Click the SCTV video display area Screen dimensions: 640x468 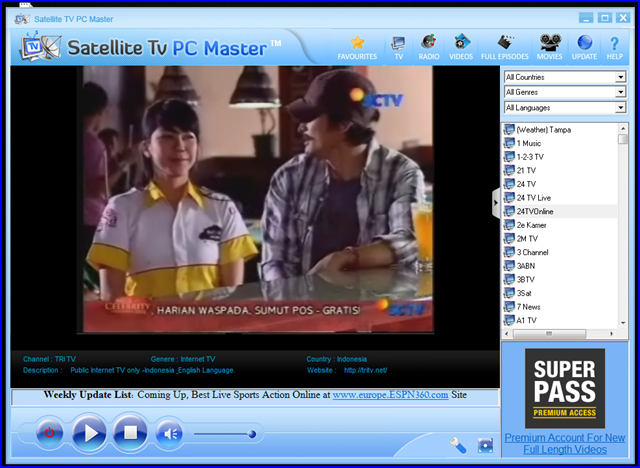(x=258, y=199)
